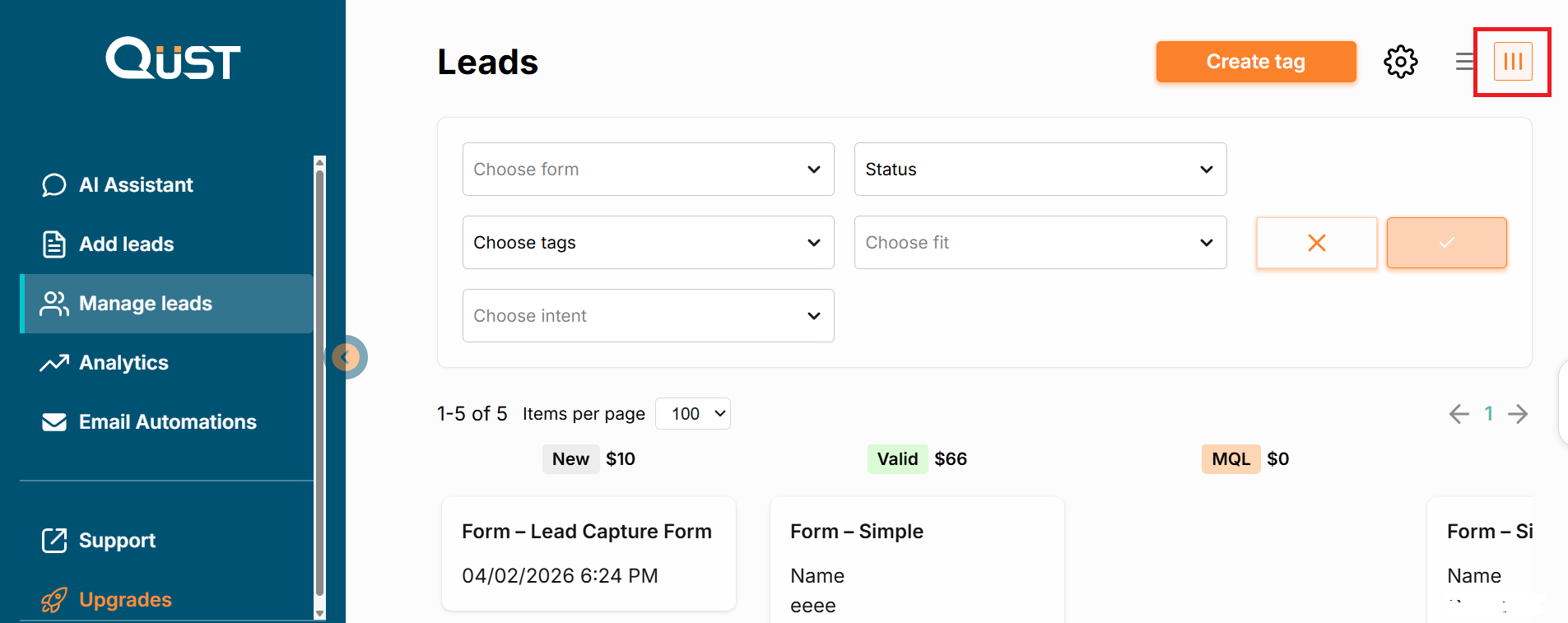Switch to kanban column view
Viewport: 1568px width, 623px height.
(1513, 62)
